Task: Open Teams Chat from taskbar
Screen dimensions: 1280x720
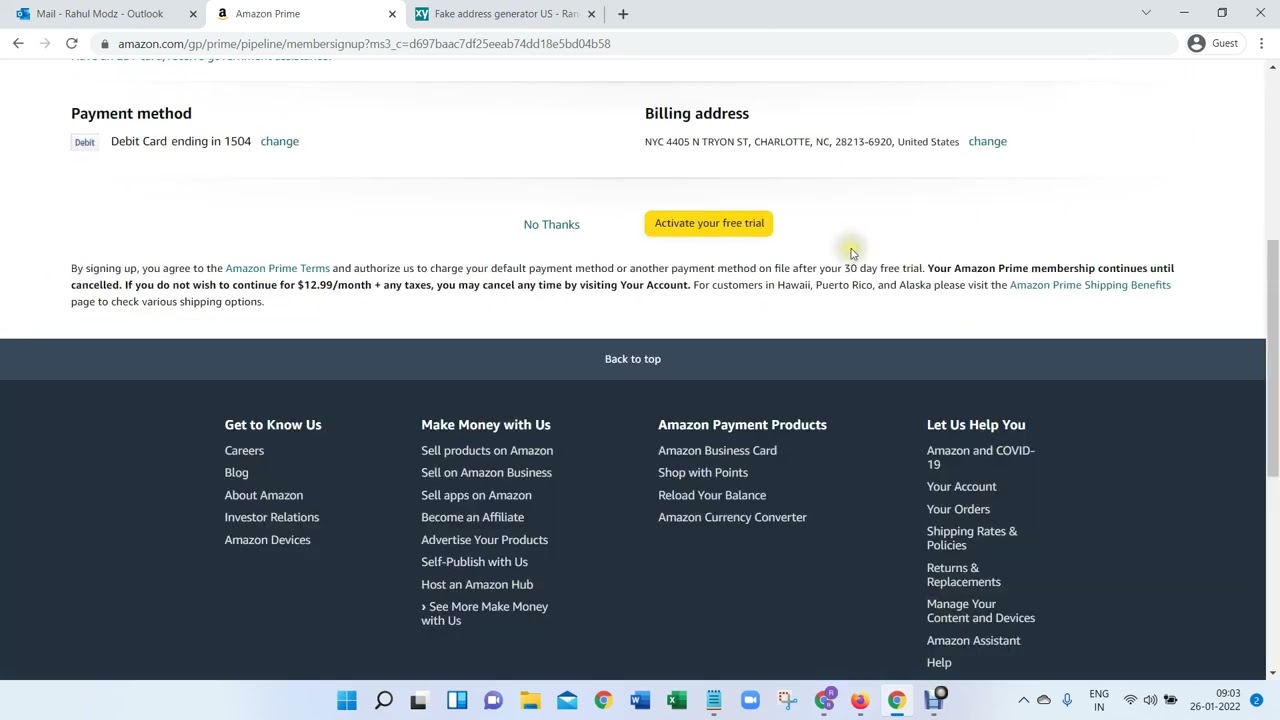Action: pyautogui.click(x=493, y=700)
